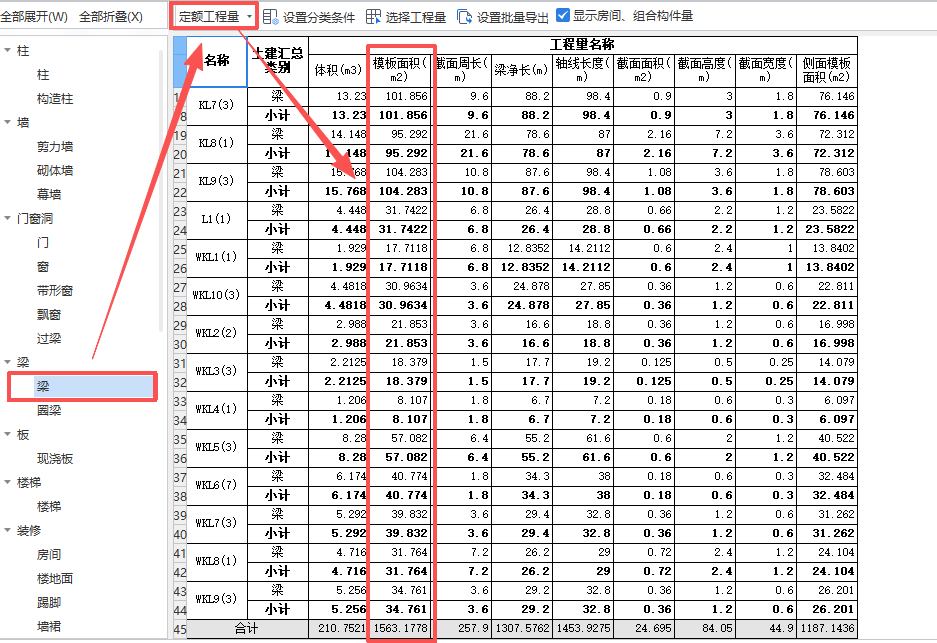Collapse the 门窗洞 tree category
Screen dimensions: 937x643
click(8, 218)
